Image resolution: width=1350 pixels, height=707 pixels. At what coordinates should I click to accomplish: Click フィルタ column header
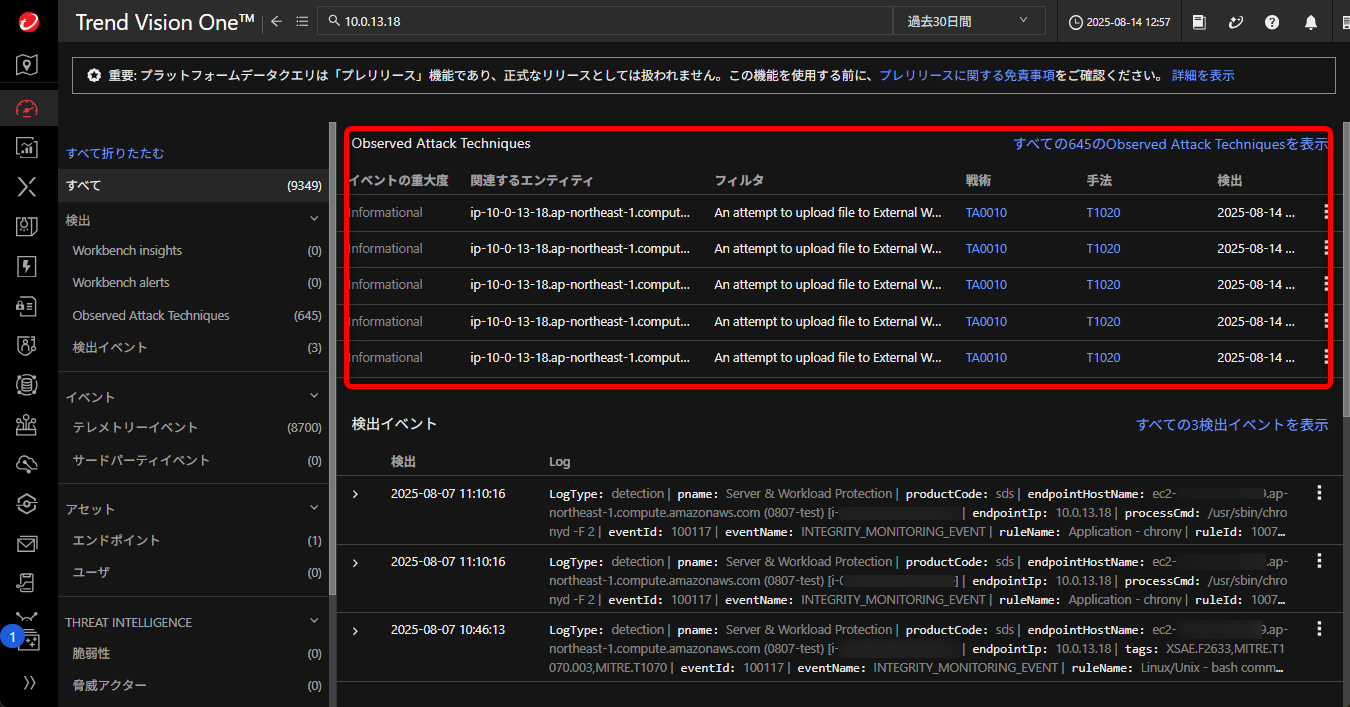pyautogui.click(x=739, y=180)
